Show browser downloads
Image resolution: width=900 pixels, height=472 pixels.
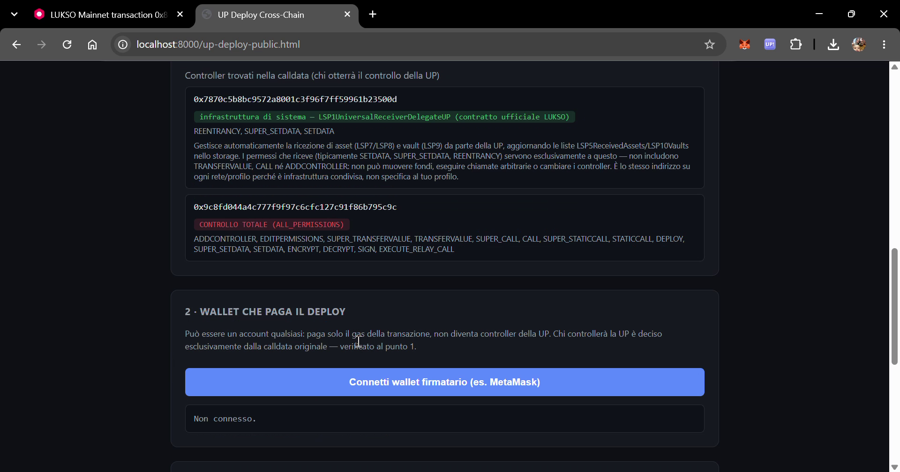pos(833,44)
